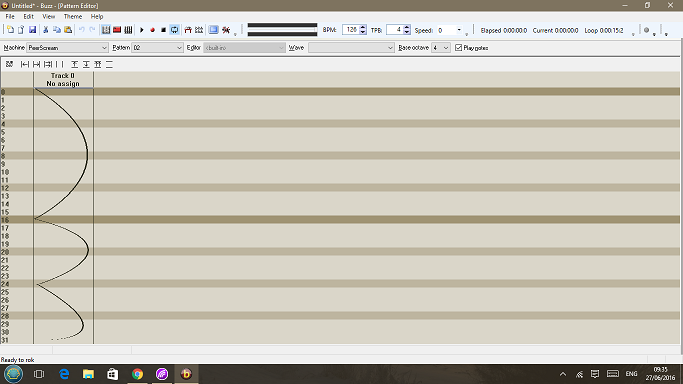Click the Play button in the toolbar
Screen dimensions: 683x384
142,30
